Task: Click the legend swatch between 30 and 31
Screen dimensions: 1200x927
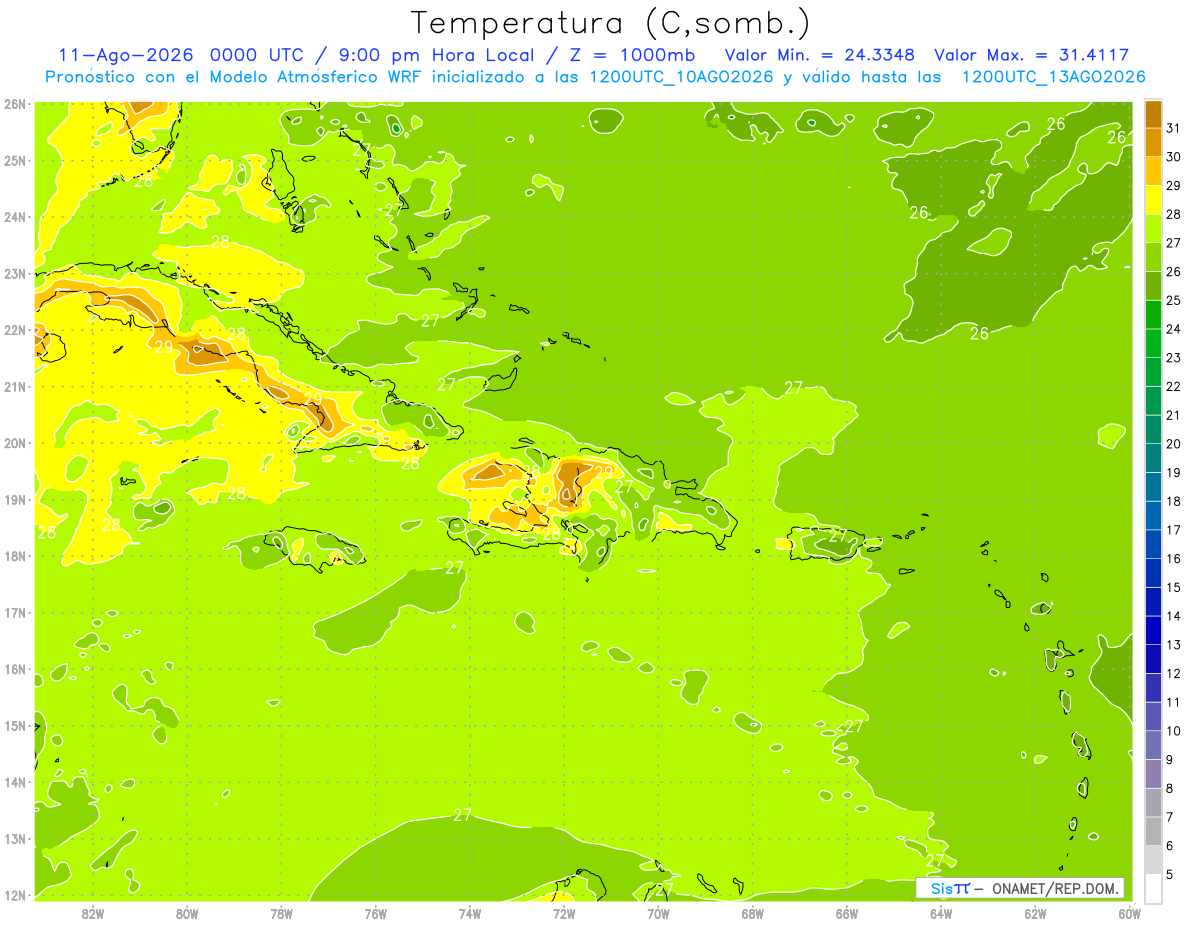Action: 1153,142
